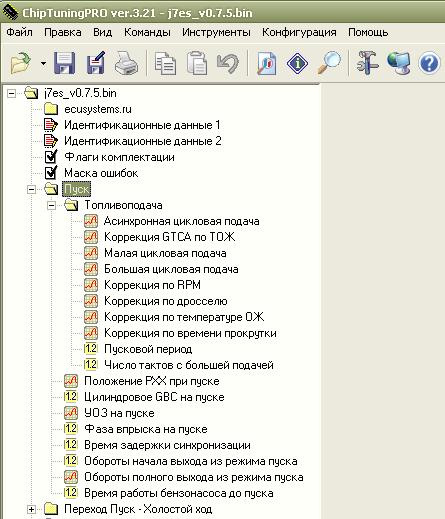Image resolution: width=445 pixels, height=519 pixels.
Task: Click graph icon of Коррекция по температуре ОЖ
Action: click(x=91, y=317)
